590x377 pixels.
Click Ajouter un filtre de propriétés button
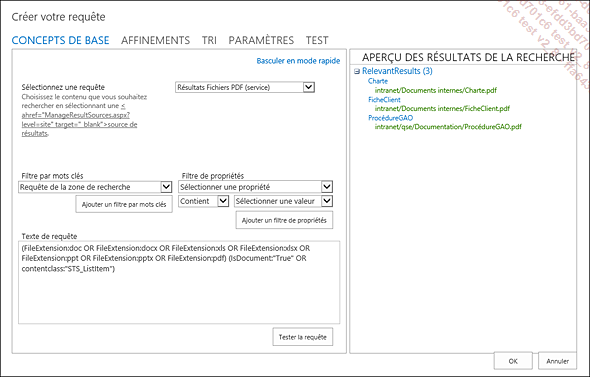284,220
